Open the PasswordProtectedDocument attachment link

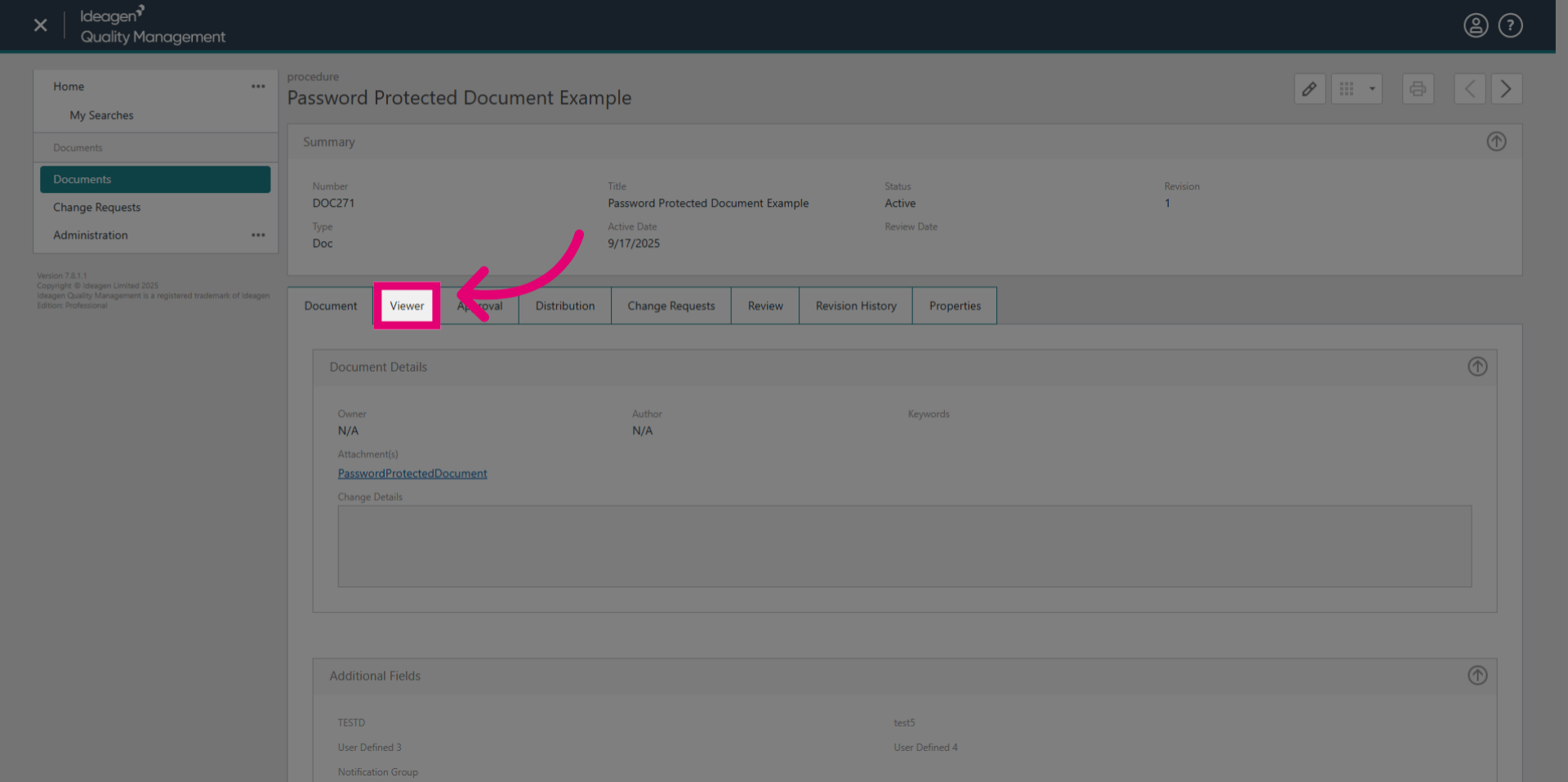[x=412, y=474]
